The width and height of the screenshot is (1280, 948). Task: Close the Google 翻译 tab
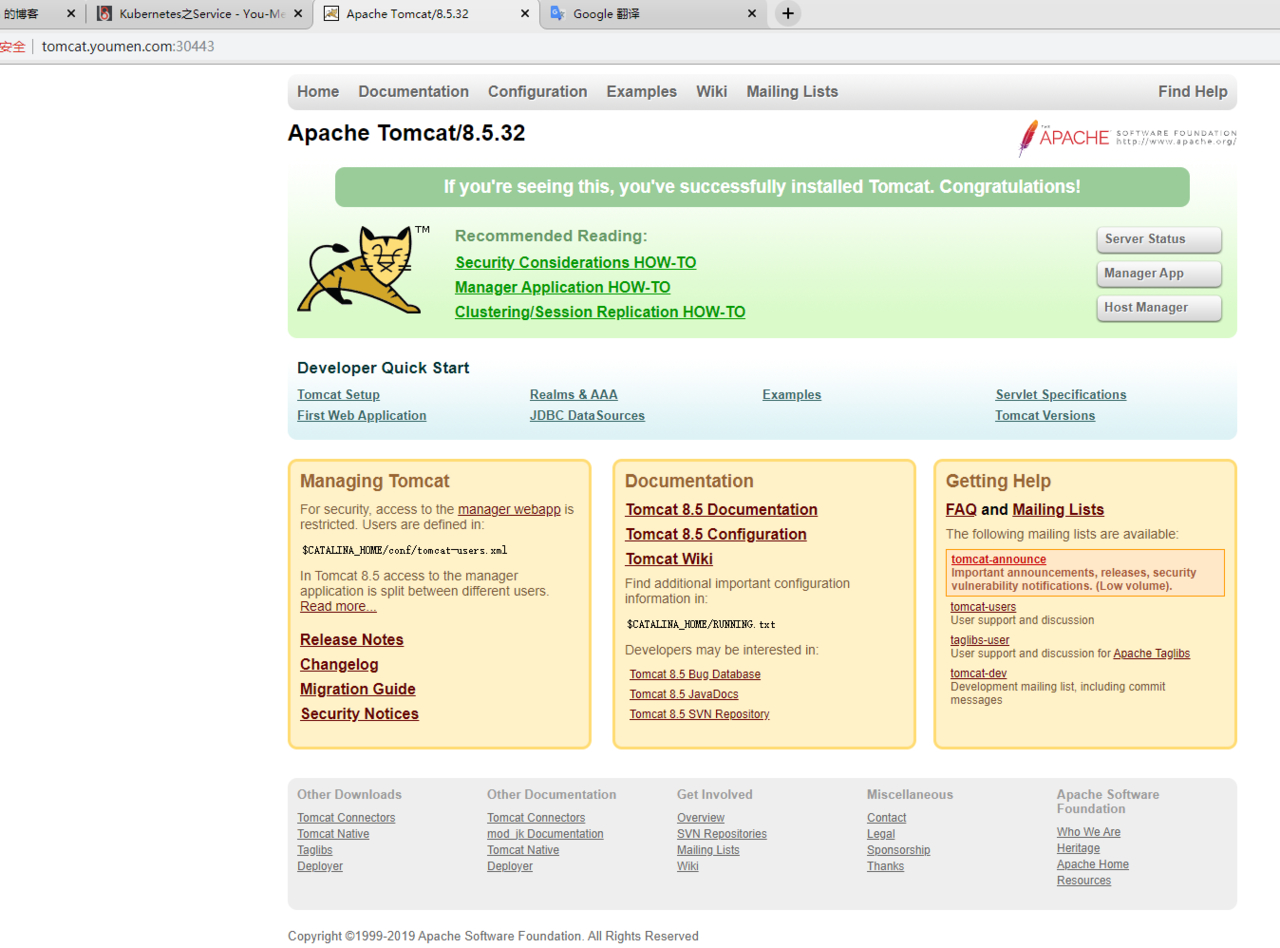coord(752,14)
